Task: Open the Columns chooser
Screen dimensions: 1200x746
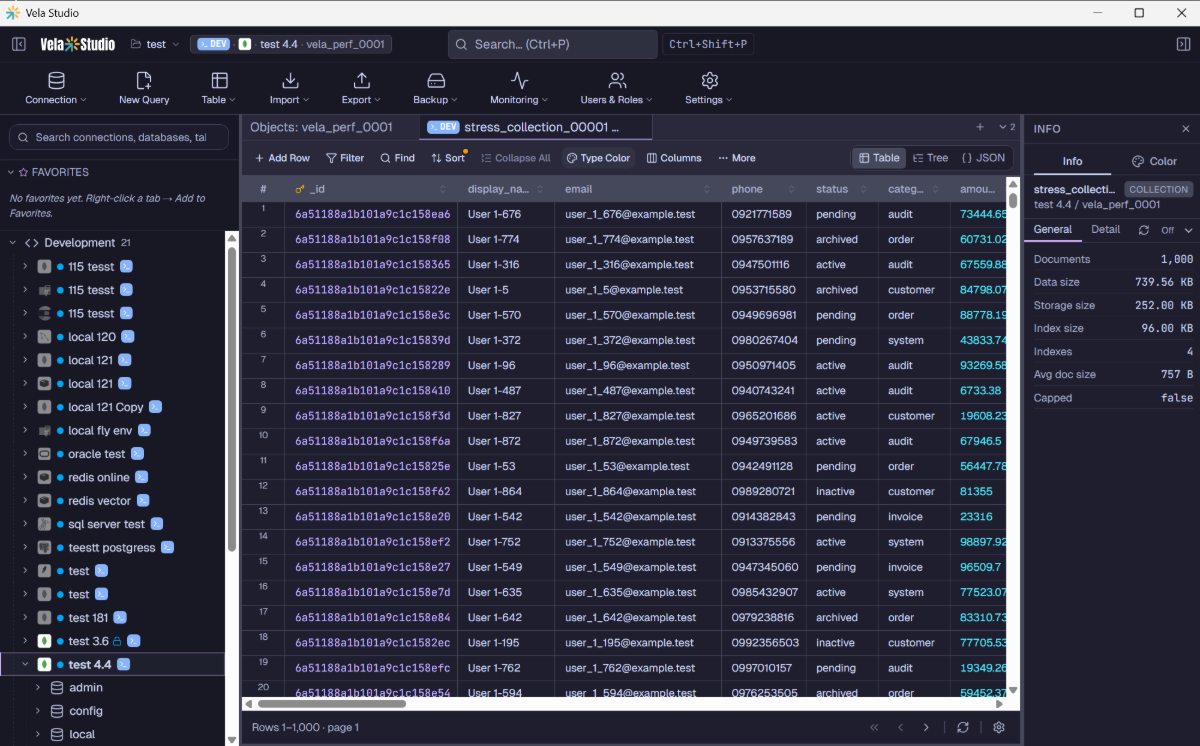Action: coord(674,158)
